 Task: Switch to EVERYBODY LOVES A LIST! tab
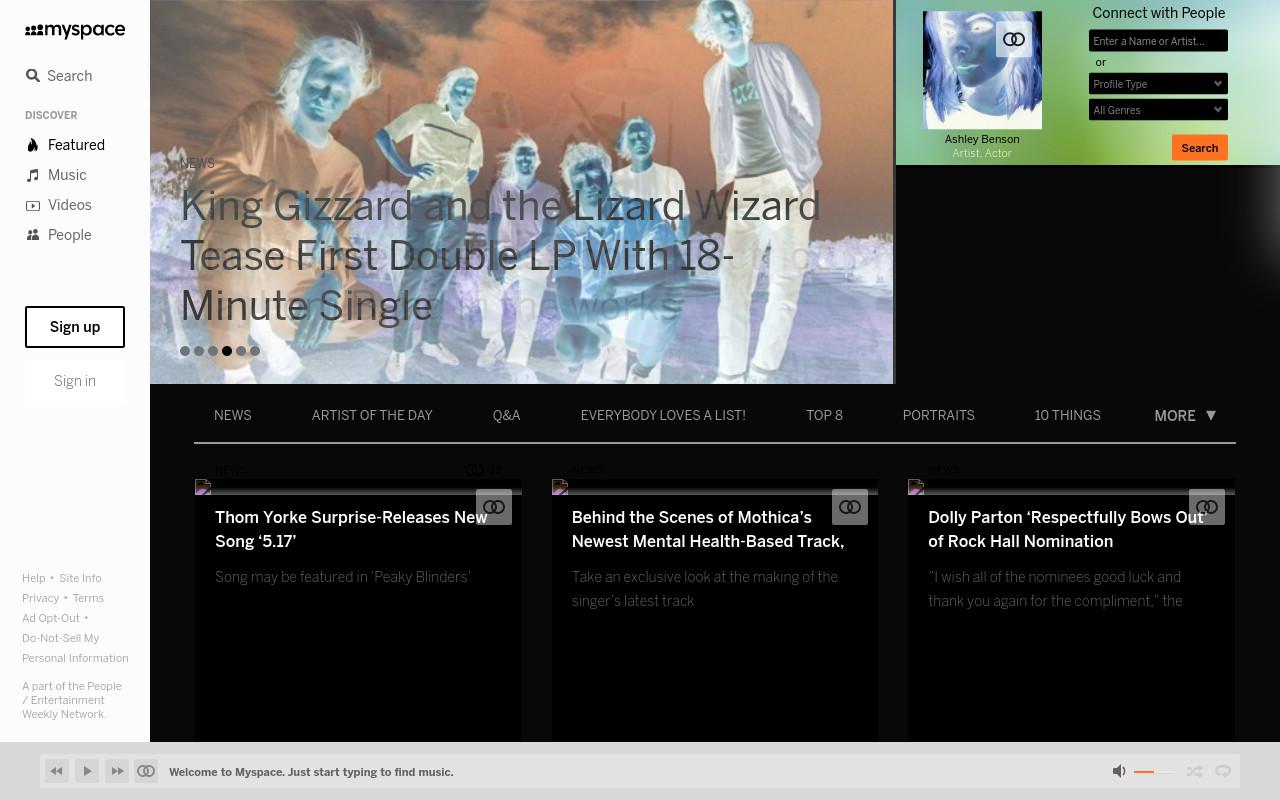(663, 416)
